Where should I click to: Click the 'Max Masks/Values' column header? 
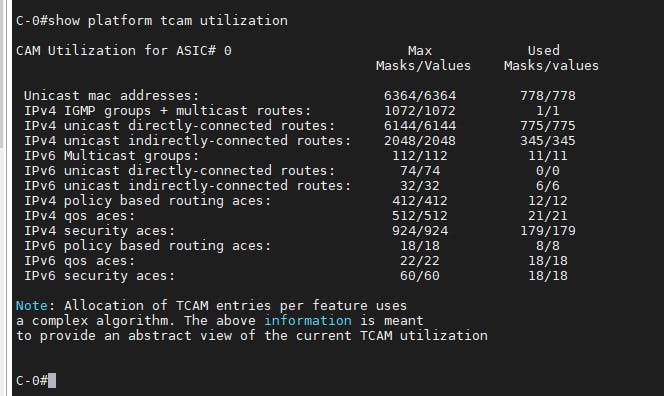coord(423,58)
